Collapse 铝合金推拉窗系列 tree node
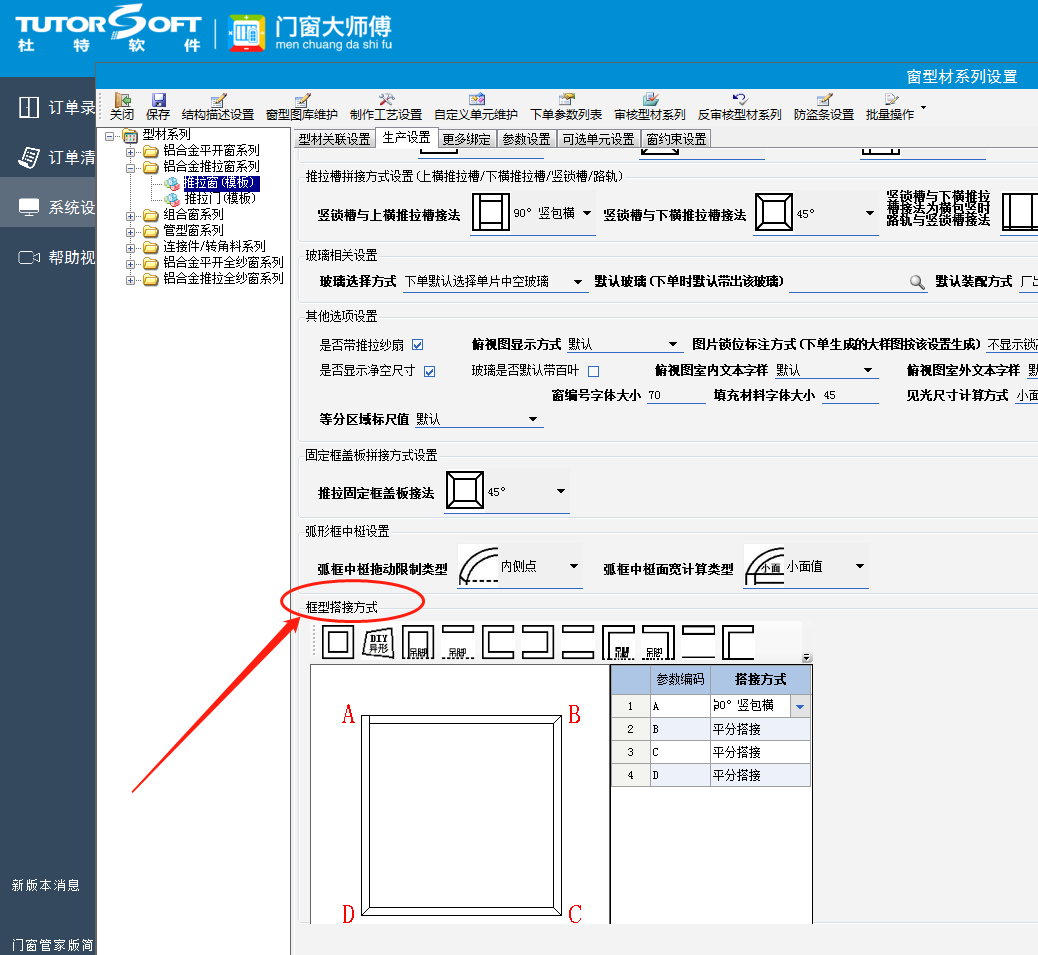The width and height of the screenshot is (1038, 955). point(130,167)
